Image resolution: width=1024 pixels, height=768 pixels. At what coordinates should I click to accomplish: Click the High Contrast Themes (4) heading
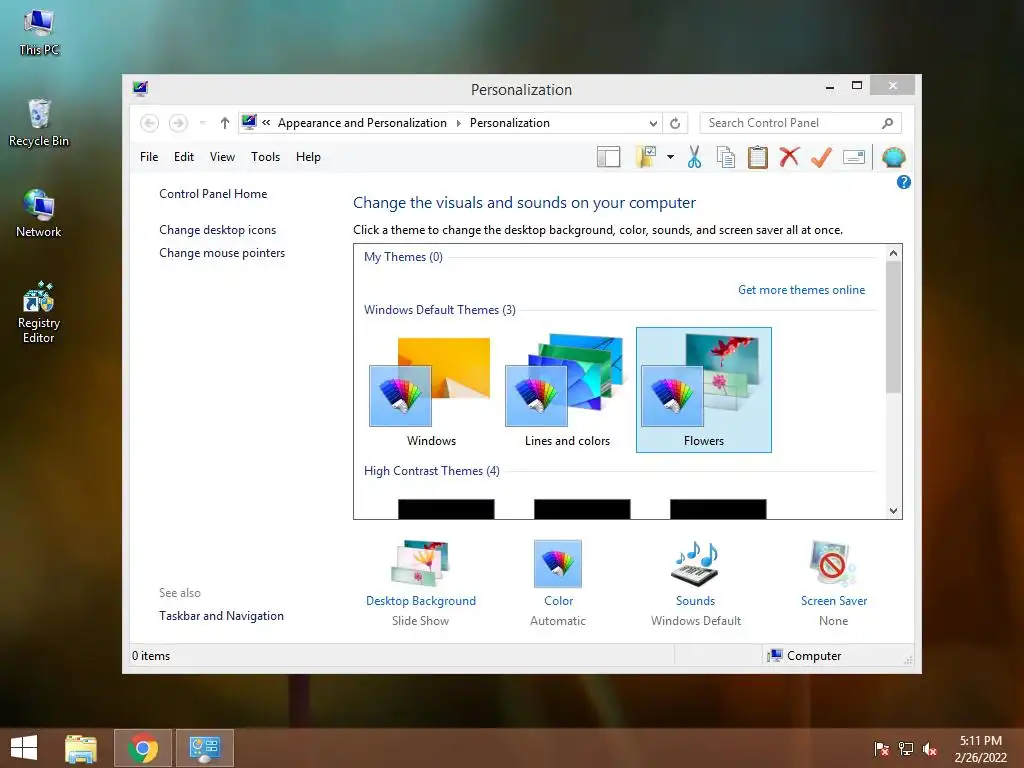click(432, 471)
